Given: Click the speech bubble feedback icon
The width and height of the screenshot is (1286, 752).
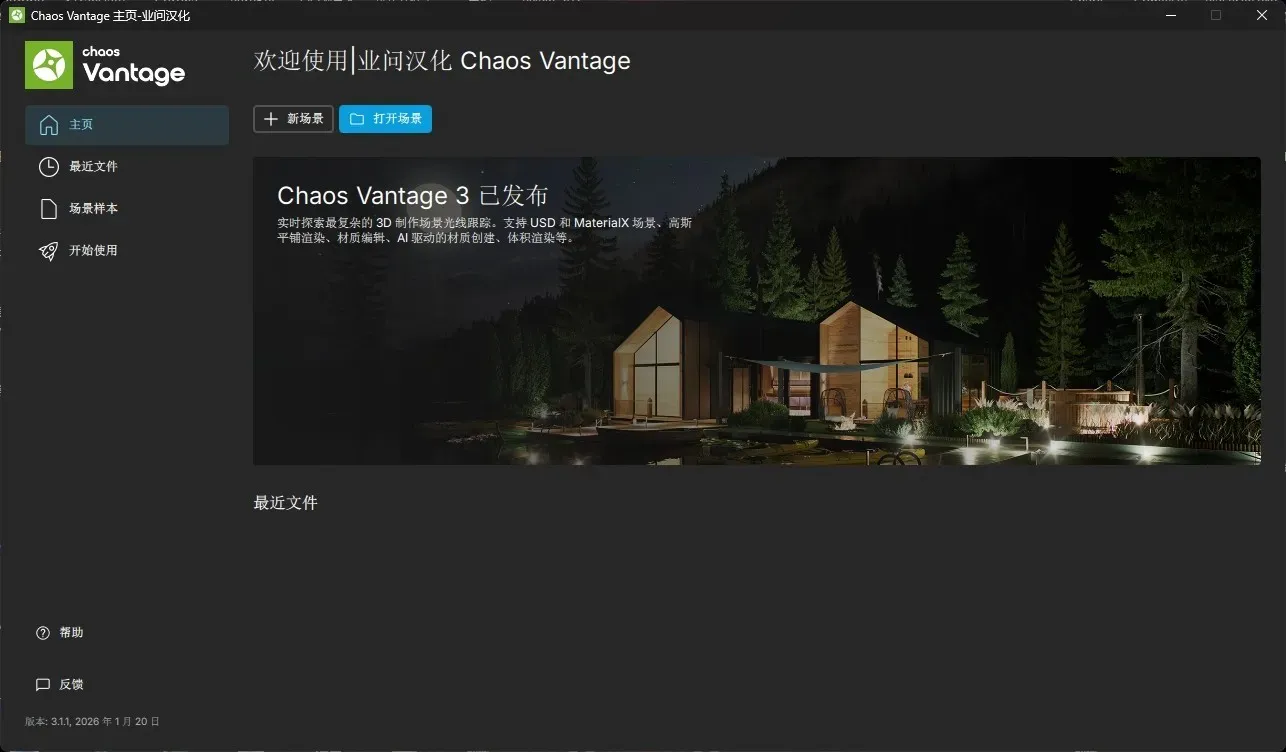Looking at the screenshot, I should 43,685.
